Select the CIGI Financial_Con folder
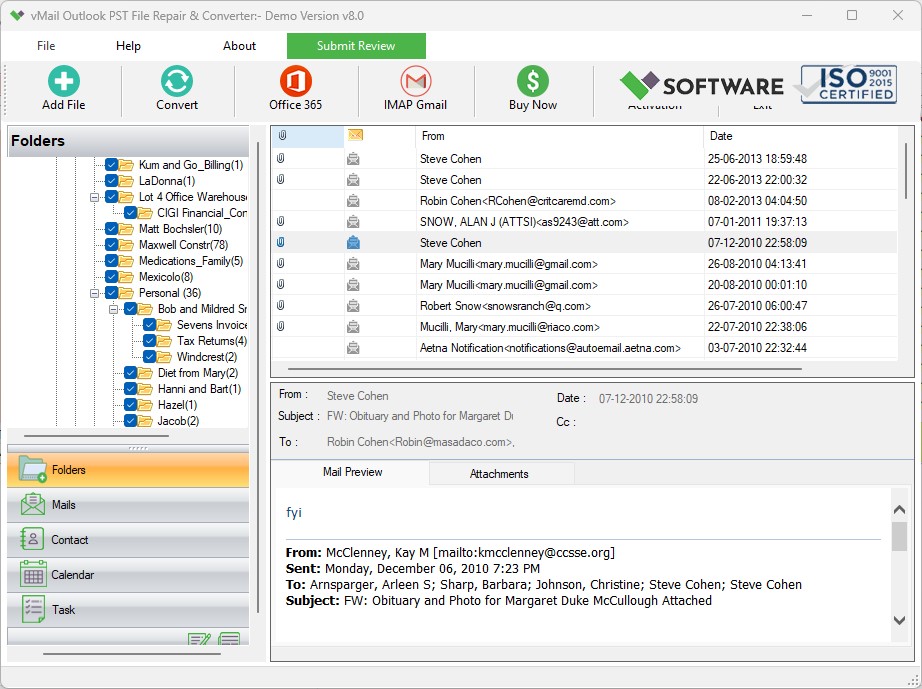 point(202,213)
